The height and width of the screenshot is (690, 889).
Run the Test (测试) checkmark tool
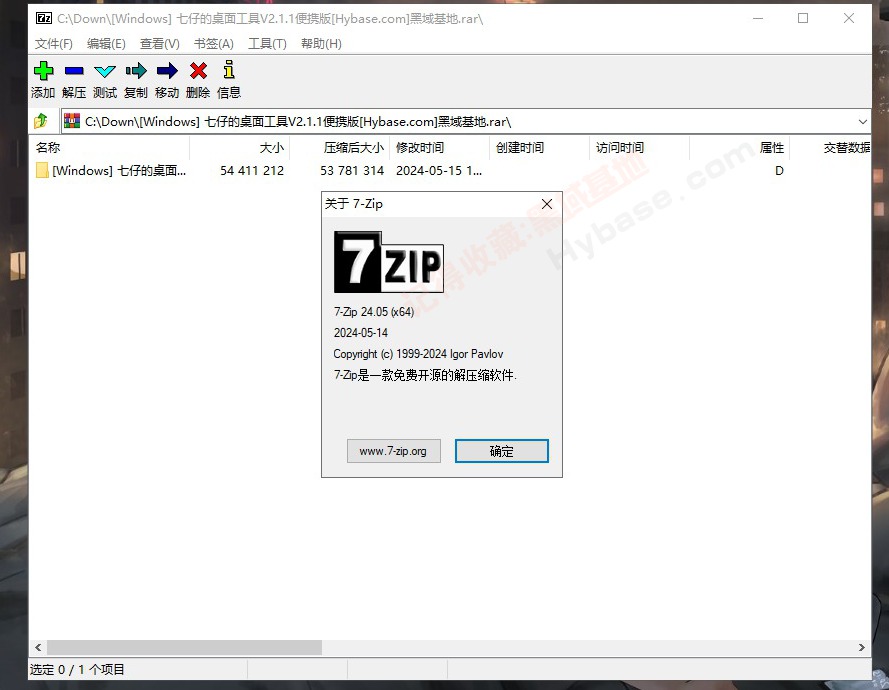pos(105,71)
